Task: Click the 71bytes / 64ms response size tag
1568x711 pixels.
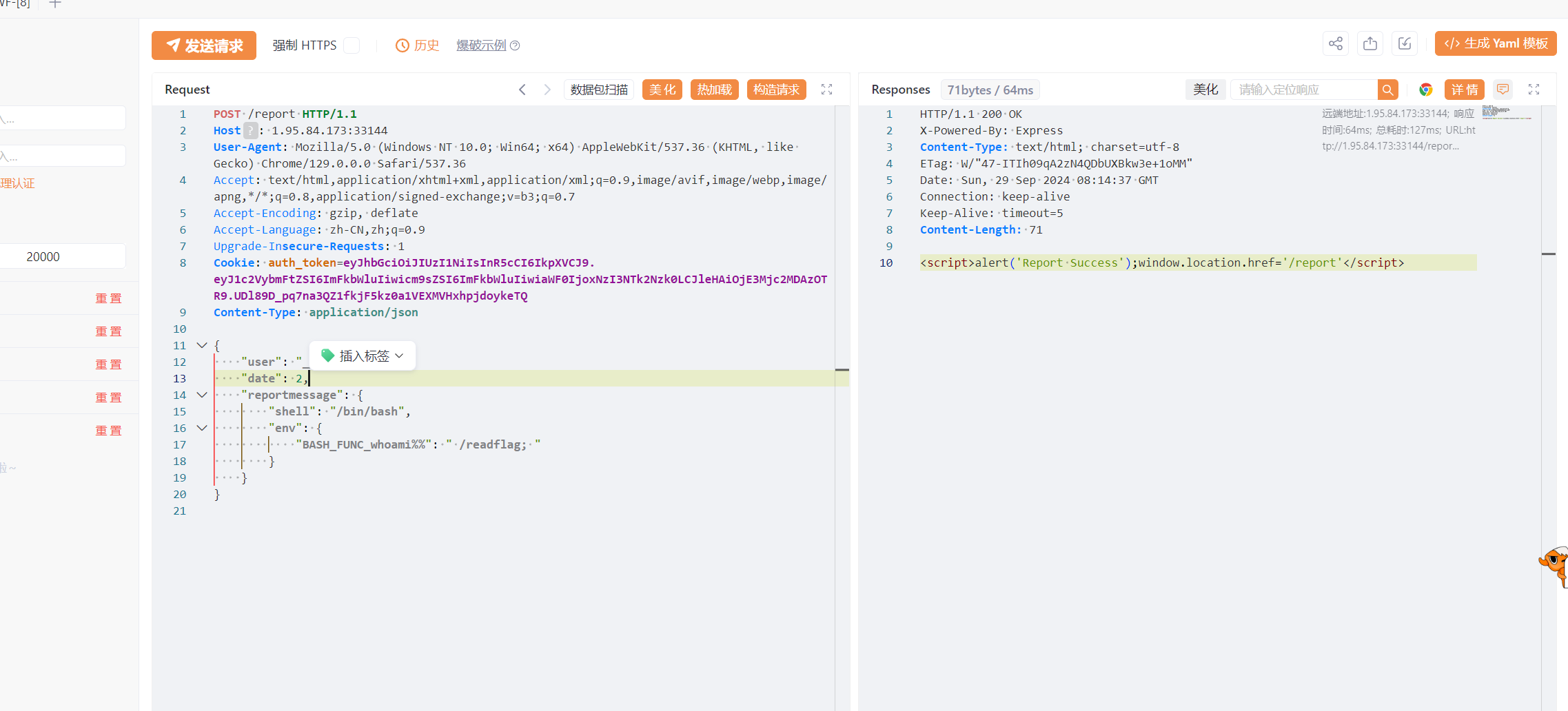Action: point(990,90)
